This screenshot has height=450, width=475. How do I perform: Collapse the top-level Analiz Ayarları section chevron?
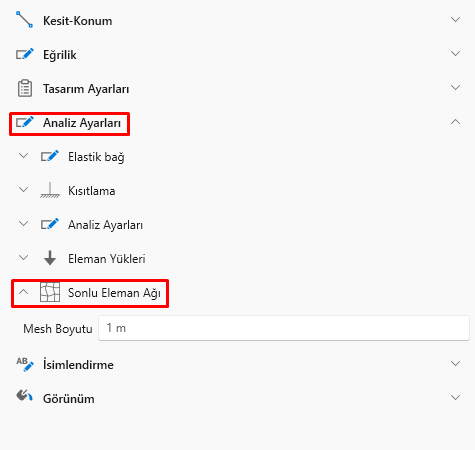[x=455, y=122]
